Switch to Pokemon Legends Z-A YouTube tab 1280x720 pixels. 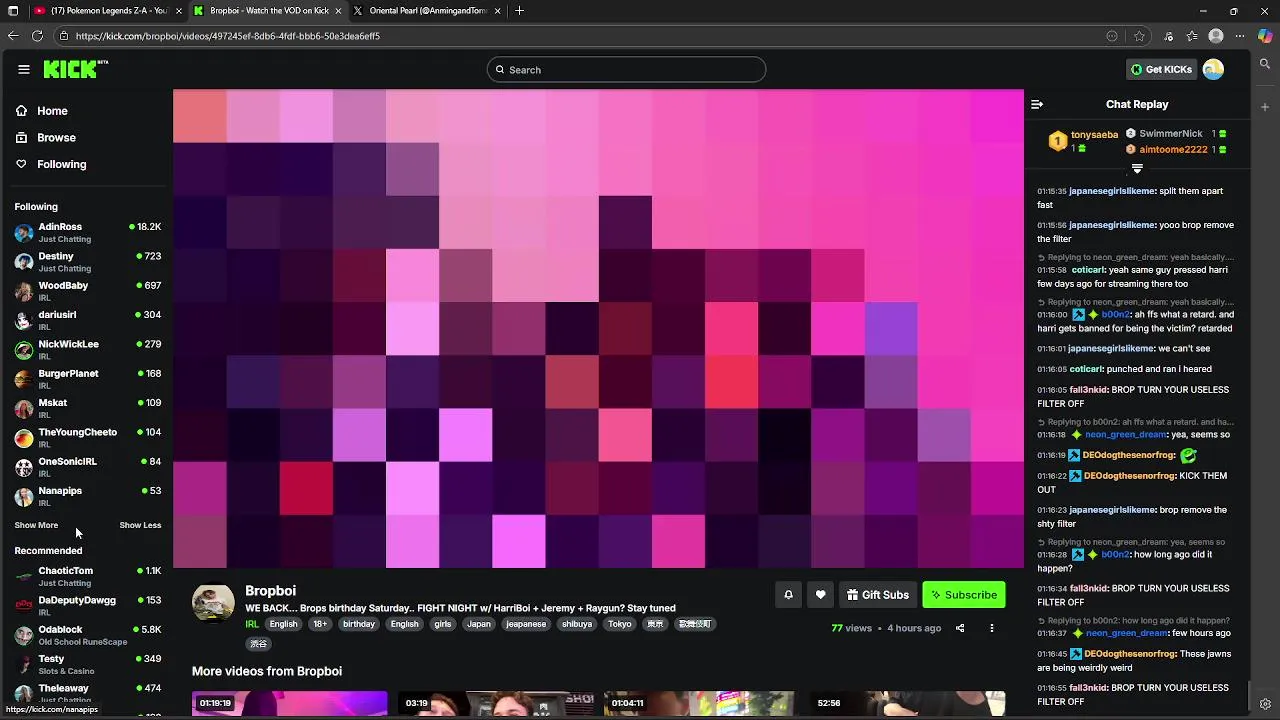click(x=106, y=11)
